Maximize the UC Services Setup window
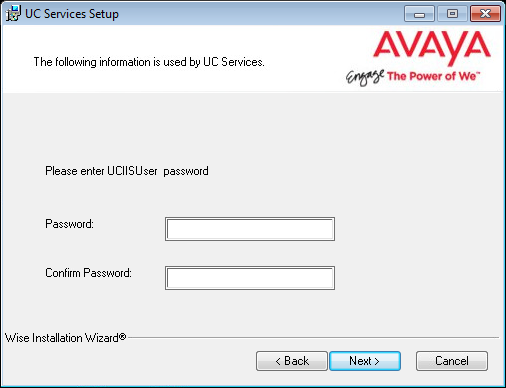 [x=452, y=14]
